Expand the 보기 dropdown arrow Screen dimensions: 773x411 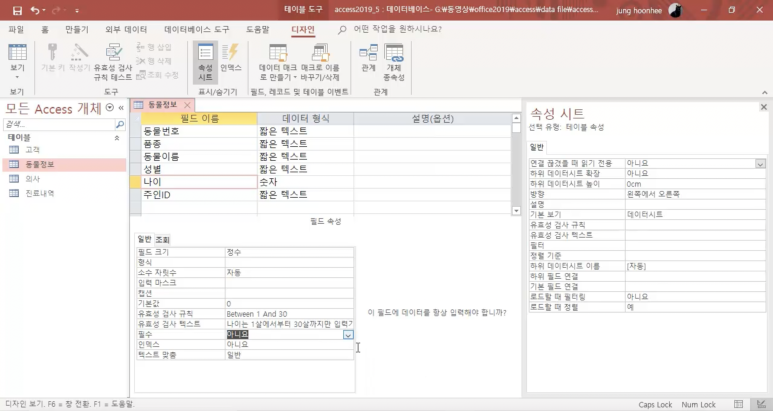17,77
